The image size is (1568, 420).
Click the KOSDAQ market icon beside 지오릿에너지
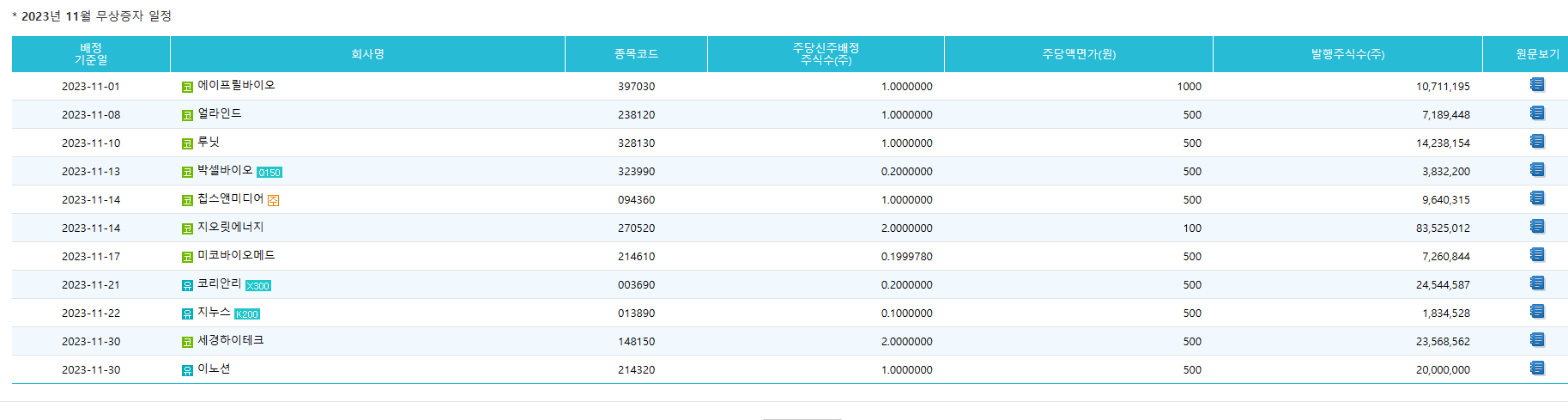[x=187, y=228]
